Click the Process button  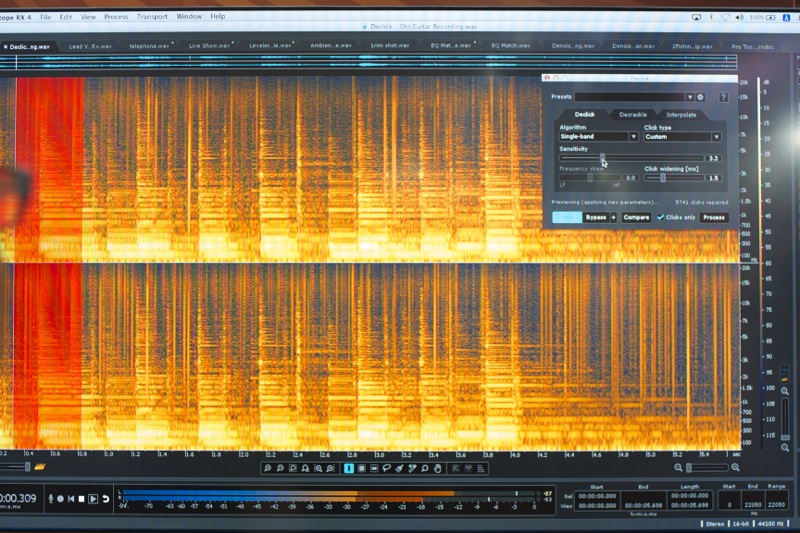pyautogui.click(x=714, y=217)
